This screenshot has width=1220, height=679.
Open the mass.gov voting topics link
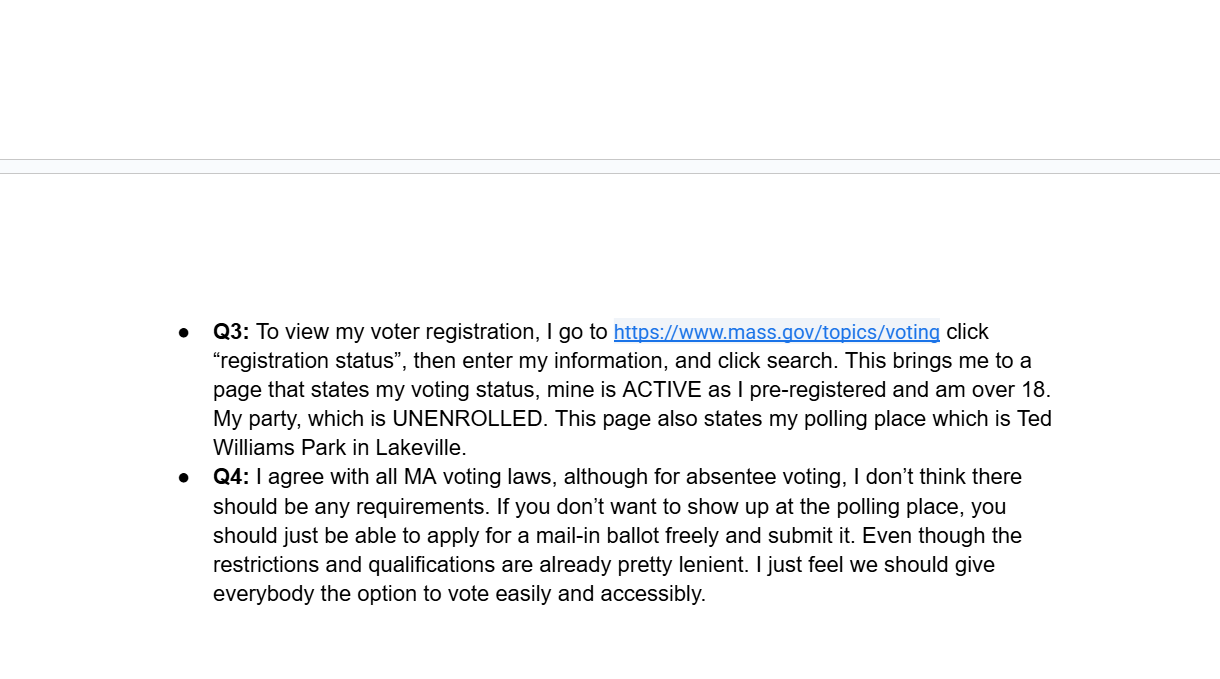[776, 332]
